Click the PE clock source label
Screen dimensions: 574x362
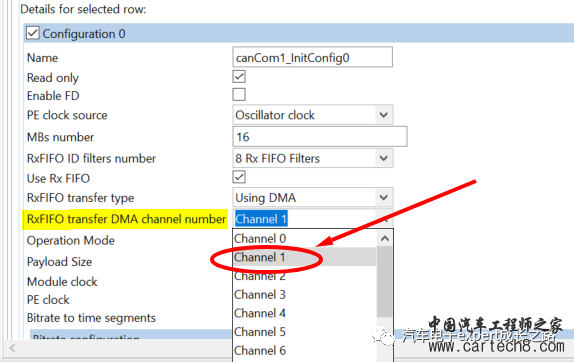click(x=67, y=115)
